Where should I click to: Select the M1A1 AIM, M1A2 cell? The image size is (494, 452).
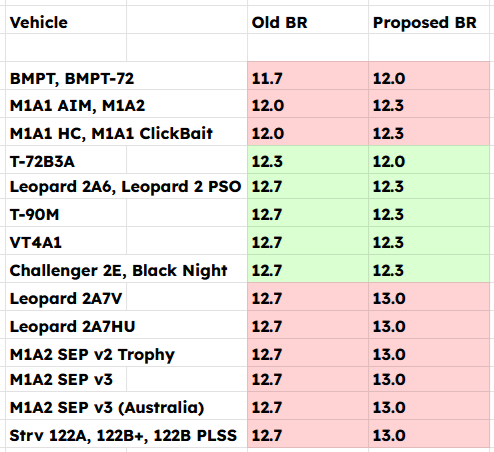126,104
